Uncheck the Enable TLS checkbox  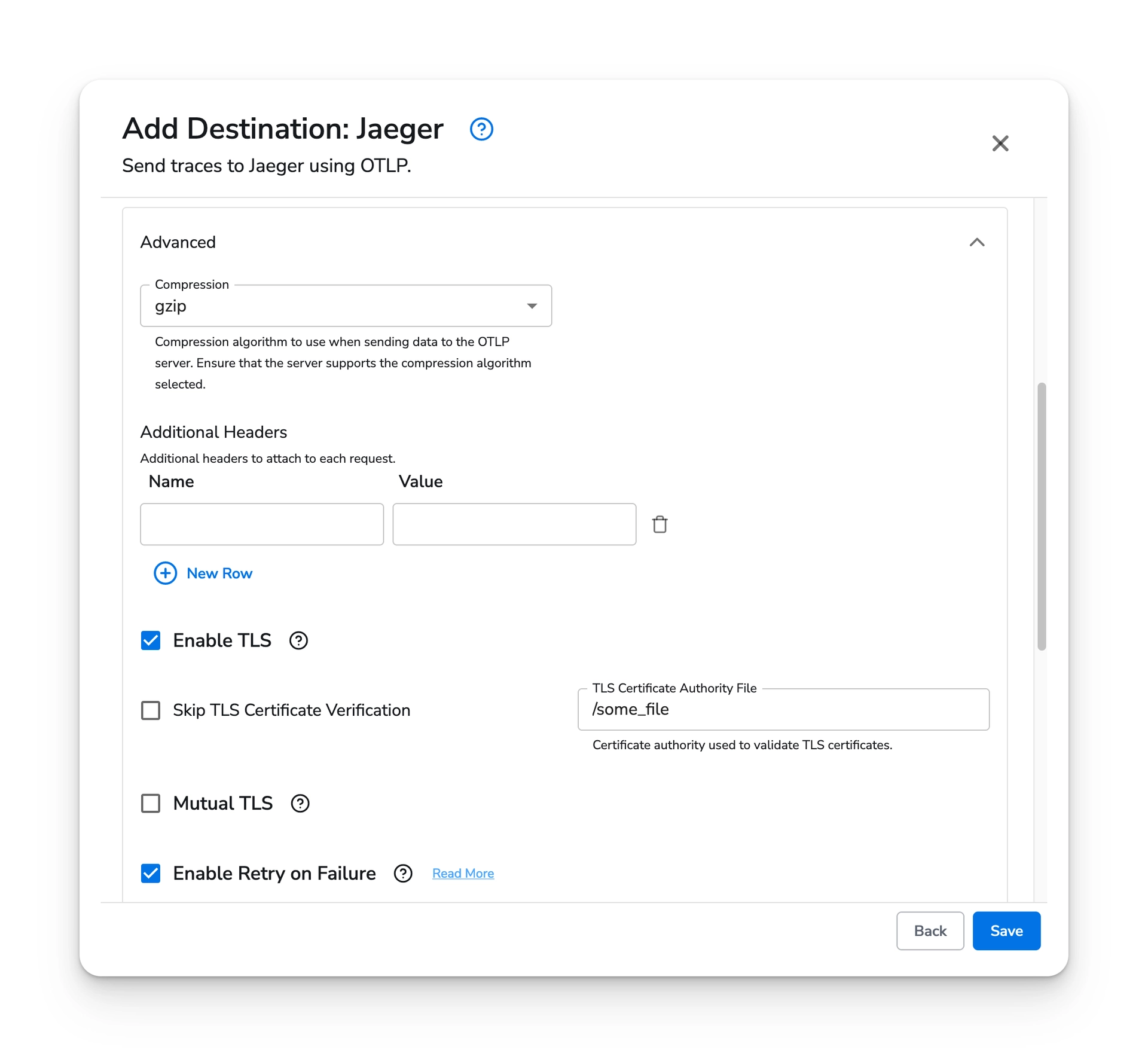click(x=151, y=640)
